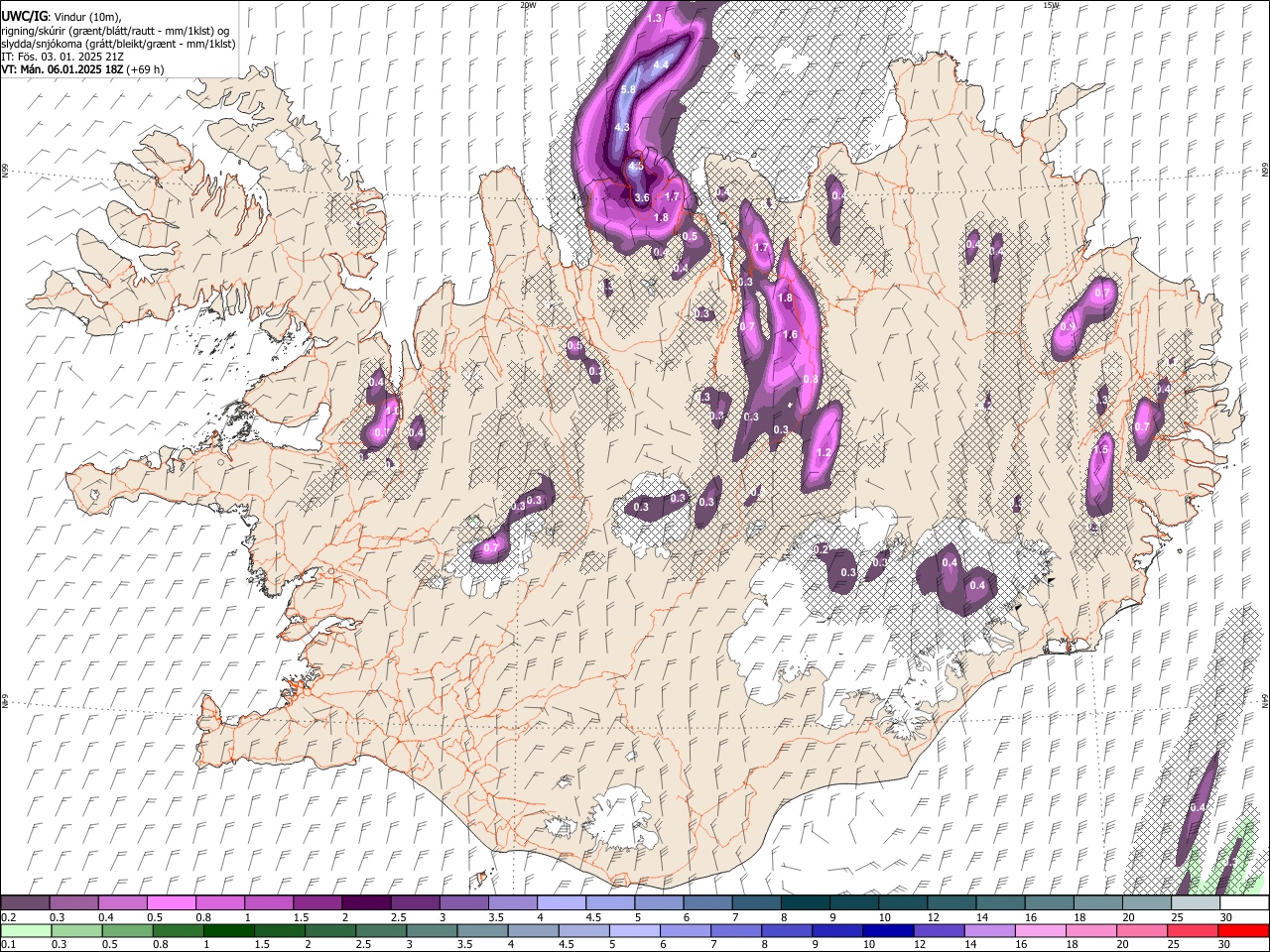Screen dimensions: 1270x952
Task: Click the '15W' longitude label on the top edge
Action: tap(1052, 5)
